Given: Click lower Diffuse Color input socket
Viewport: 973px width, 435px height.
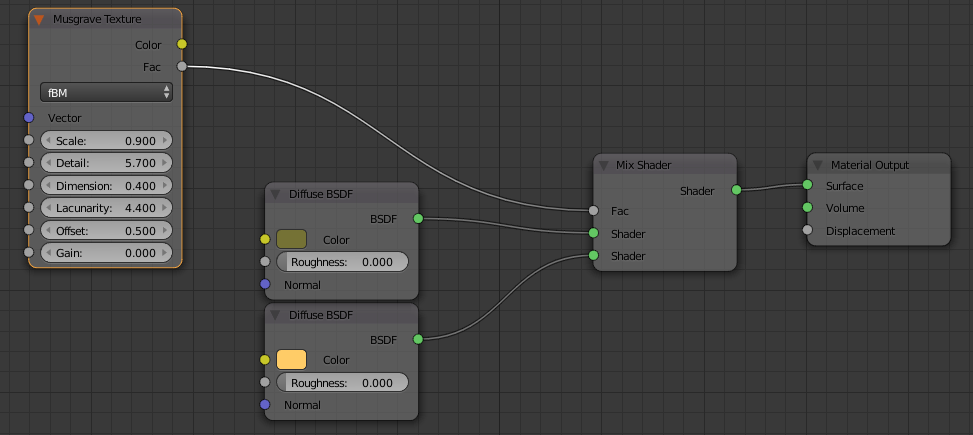Looking at the screenshot, I should point(265,360).
